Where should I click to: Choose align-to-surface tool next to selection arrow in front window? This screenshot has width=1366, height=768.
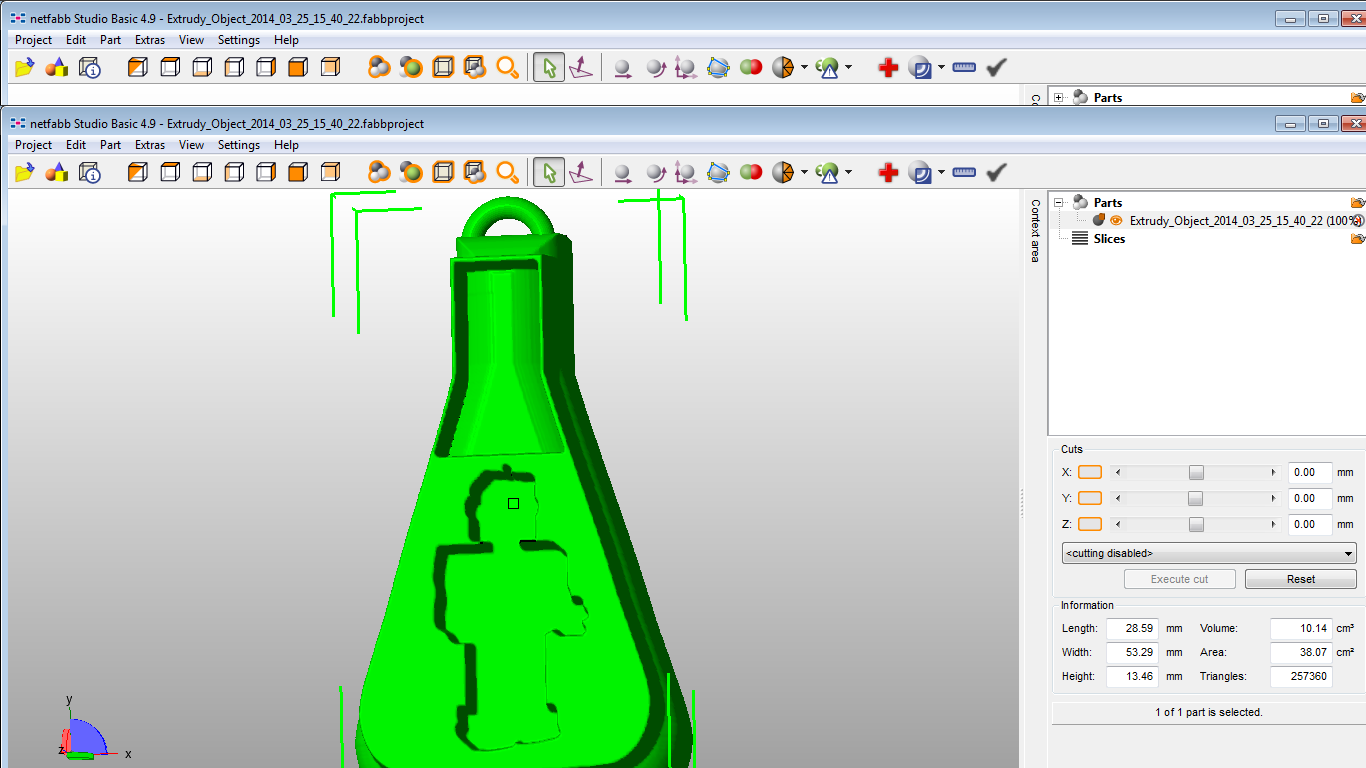[581, 172]
